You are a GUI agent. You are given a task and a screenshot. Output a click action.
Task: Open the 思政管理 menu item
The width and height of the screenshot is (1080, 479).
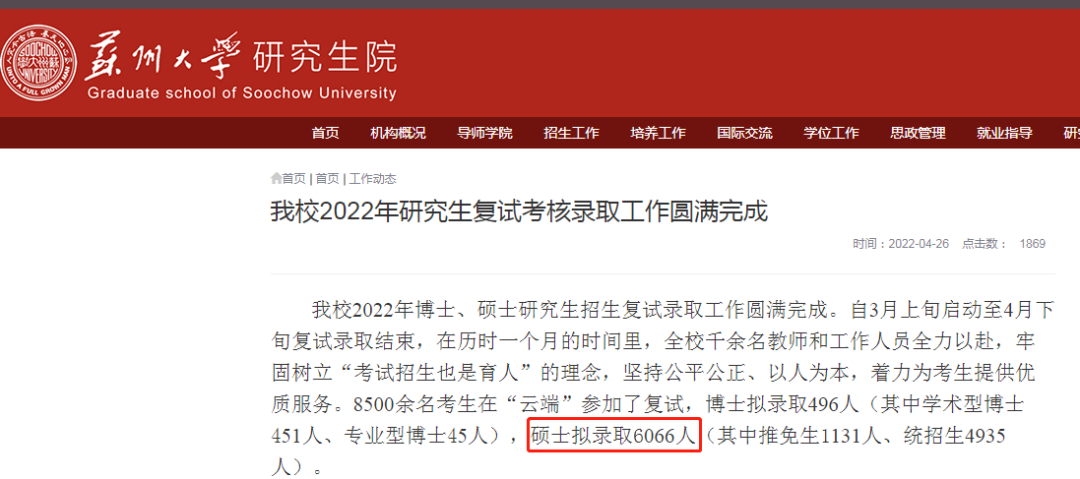(x=918, y=133)
